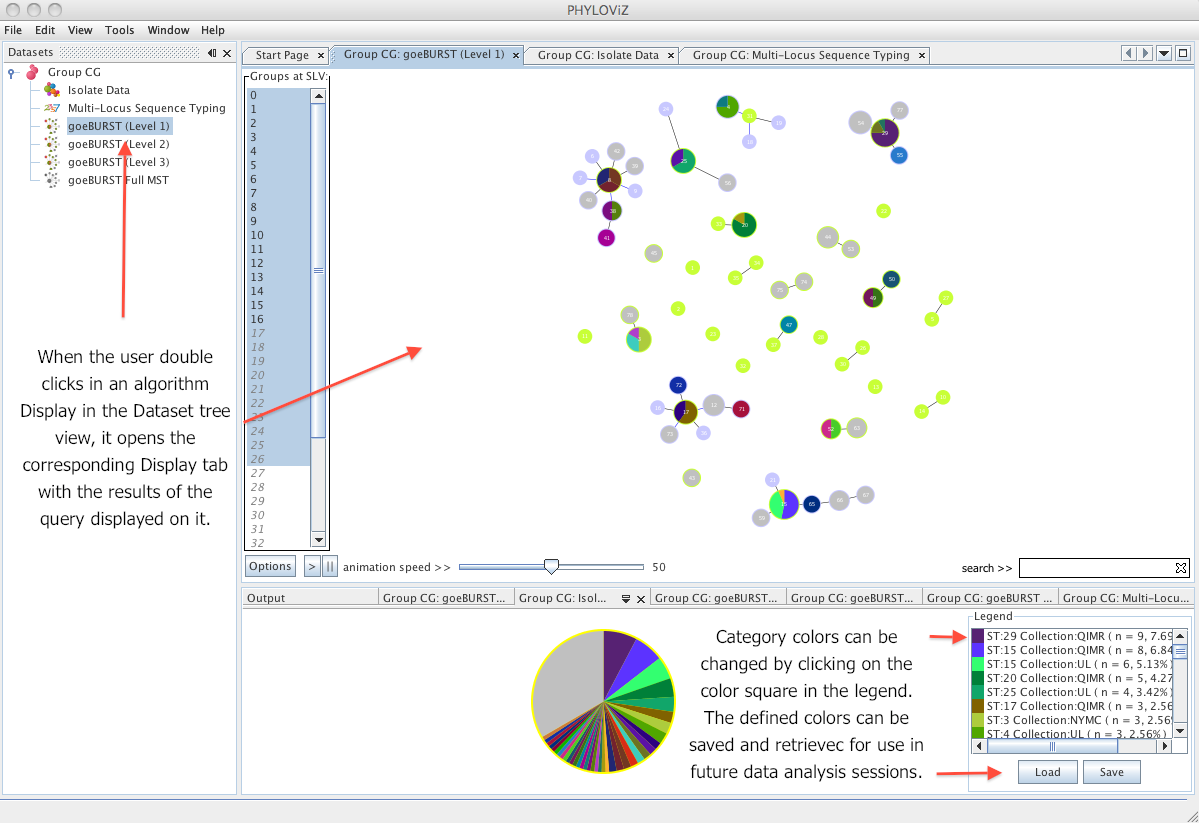Viewport: 1199px width, 823px height.
Task: Click Legend list scroll up arrow
Action: coord(1180,636)
